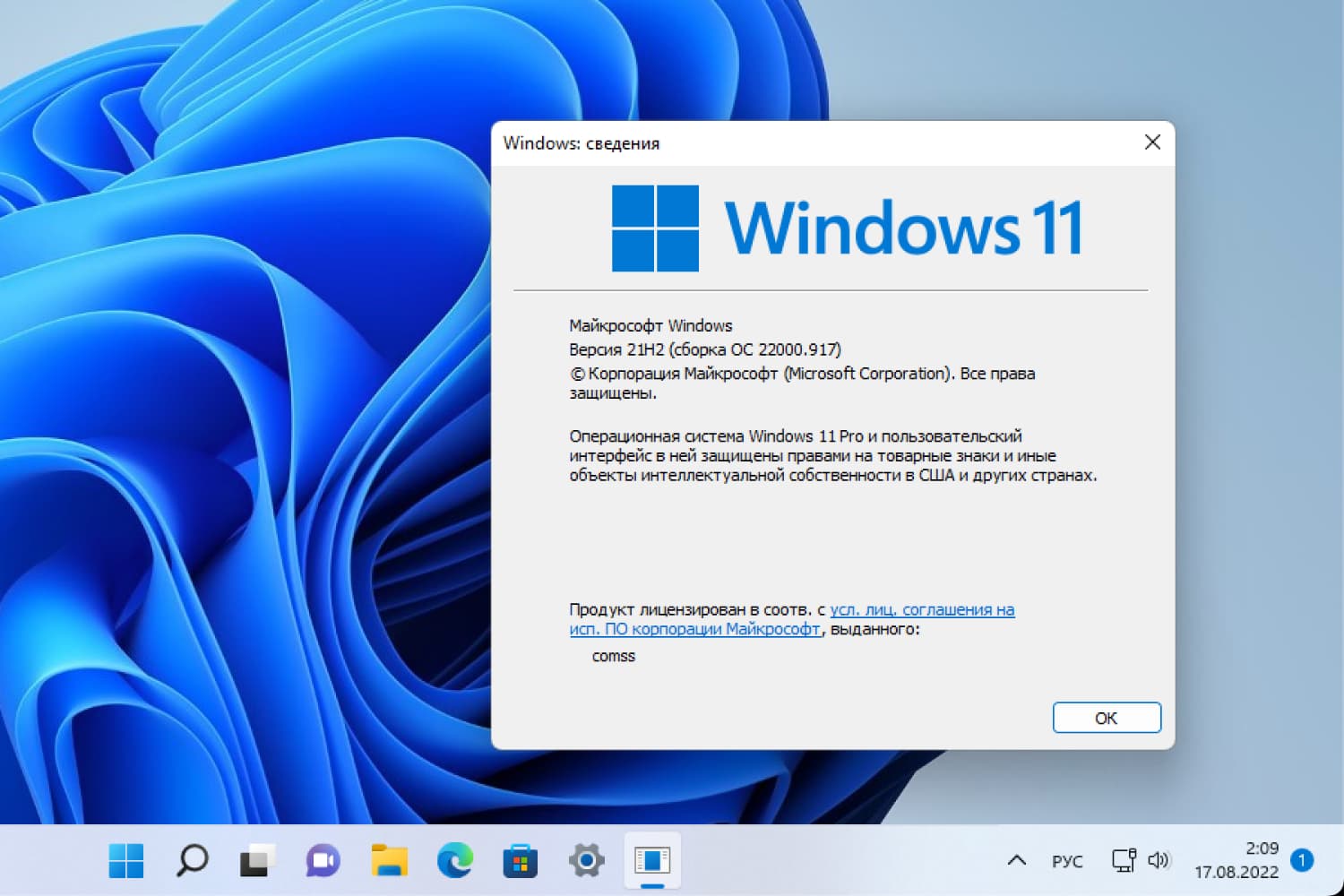Open the network settings tray icon
1344x896 pixels.
[x=1124, y=860]
